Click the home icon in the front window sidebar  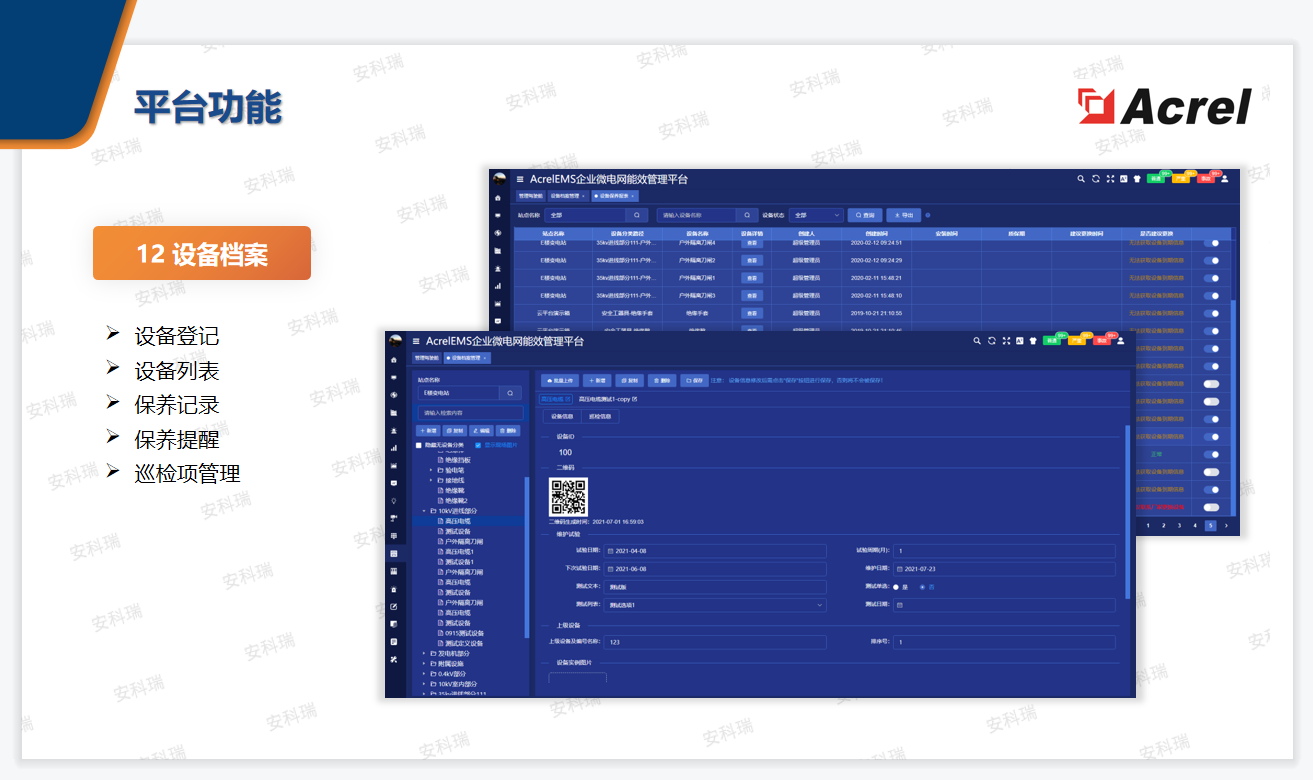click(394, 359)
